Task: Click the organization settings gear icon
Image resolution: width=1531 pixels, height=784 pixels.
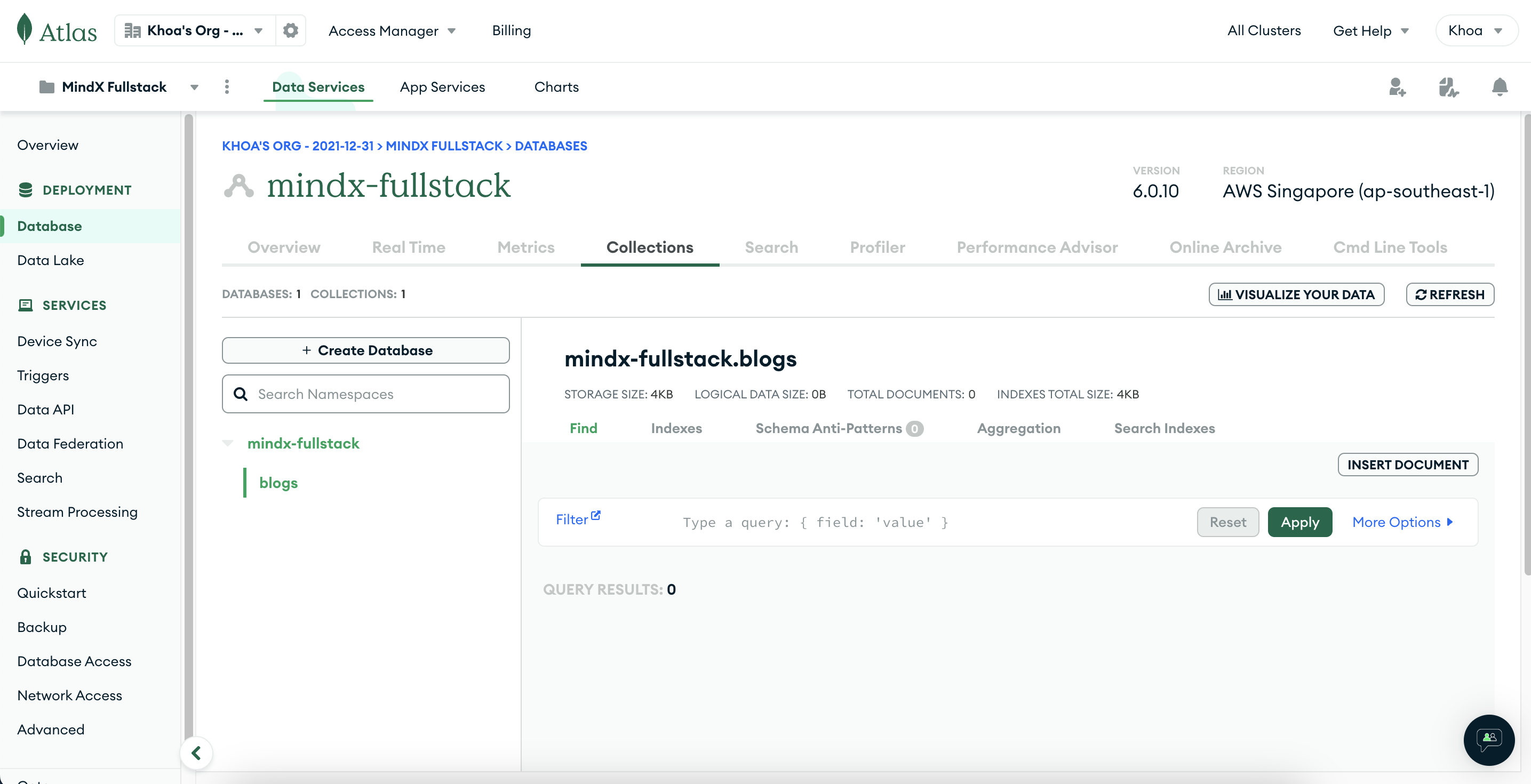Action: (x=290, y=30)
